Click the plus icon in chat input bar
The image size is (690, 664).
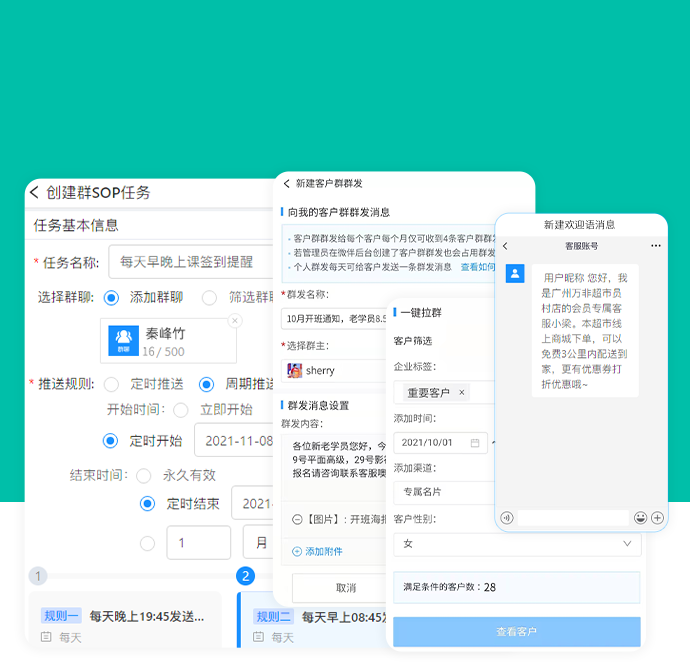point(657,518)
